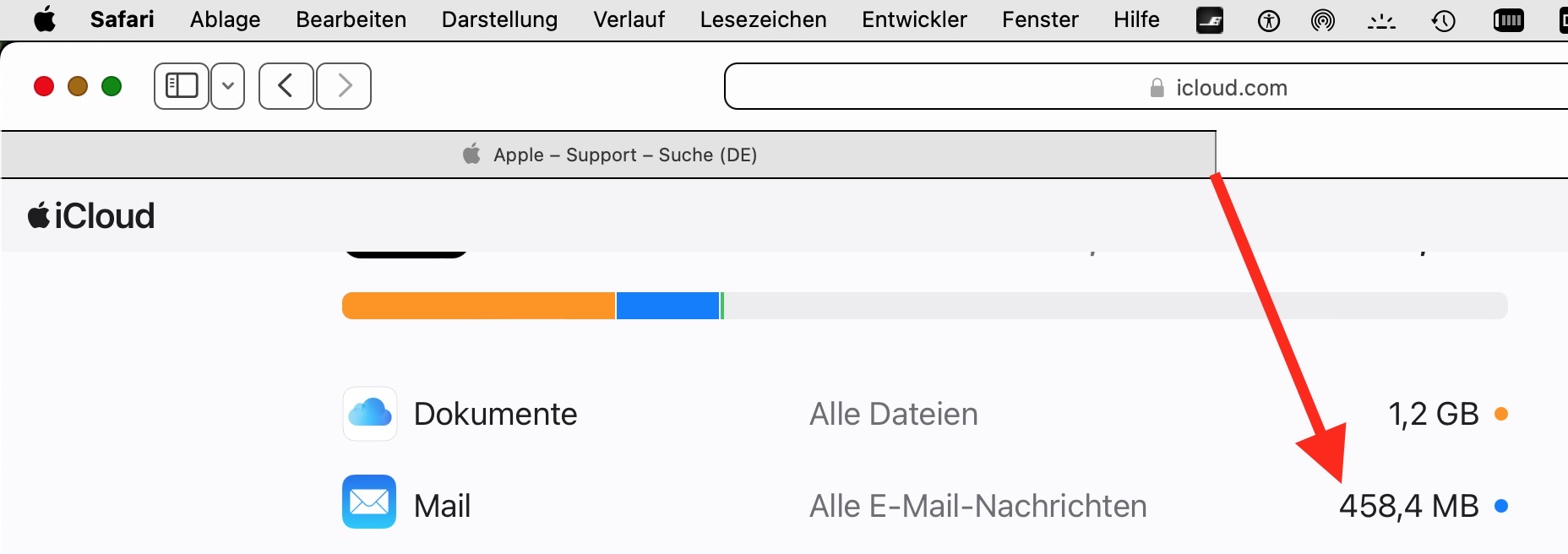Viewport: 1568px width, 554px height.
Task: Click the iCloud logo link
Action: (91, 216)
